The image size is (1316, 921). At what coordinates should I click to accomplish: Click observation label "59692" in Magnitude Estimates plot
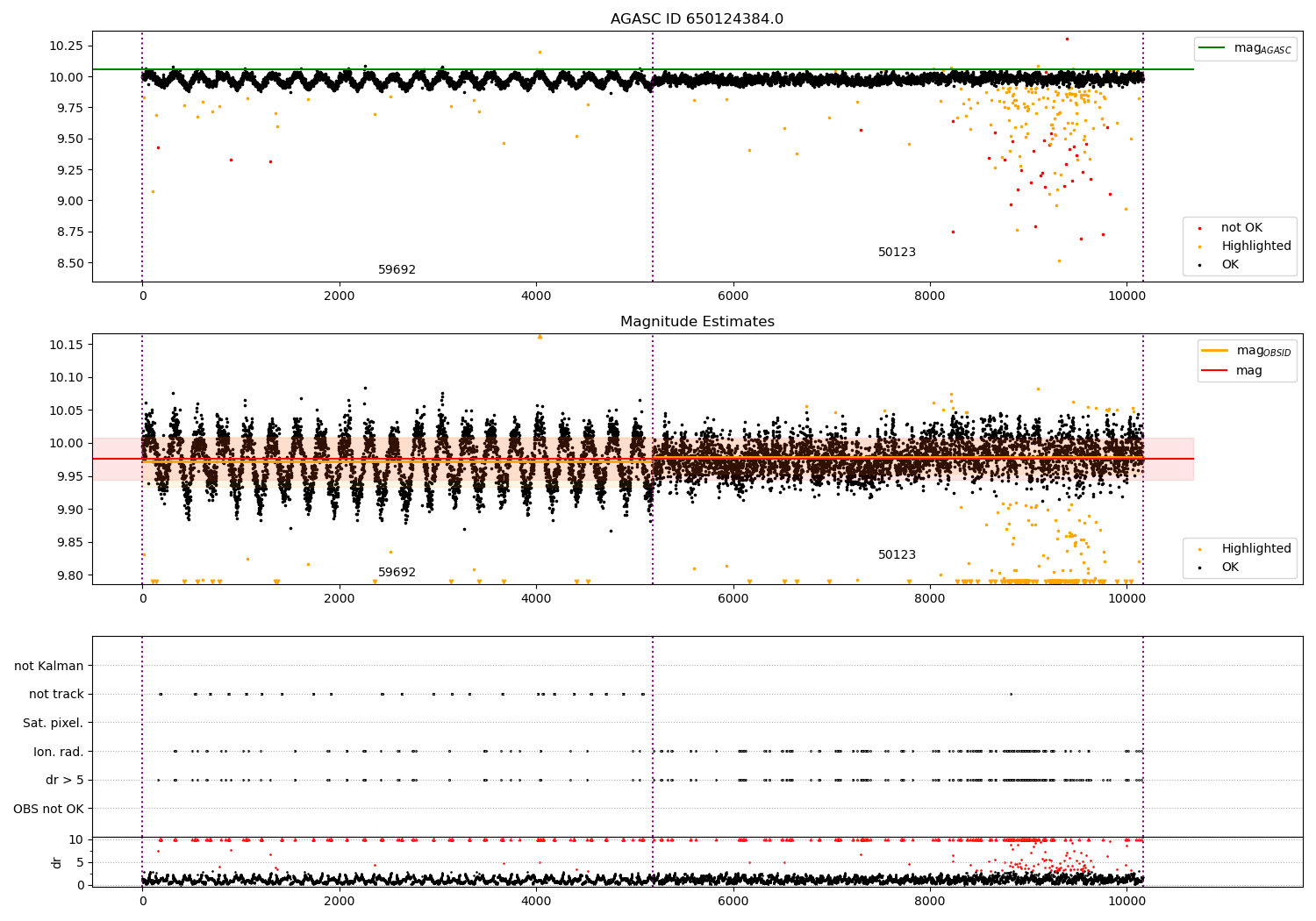pos(397,573)
